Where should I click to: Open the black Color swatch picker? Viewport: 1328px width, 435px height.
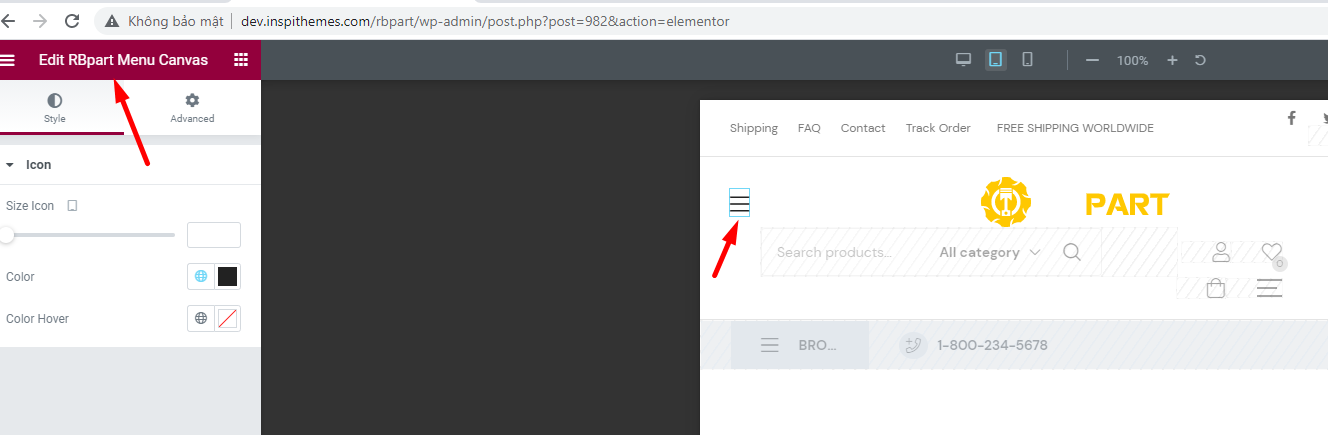228,277
